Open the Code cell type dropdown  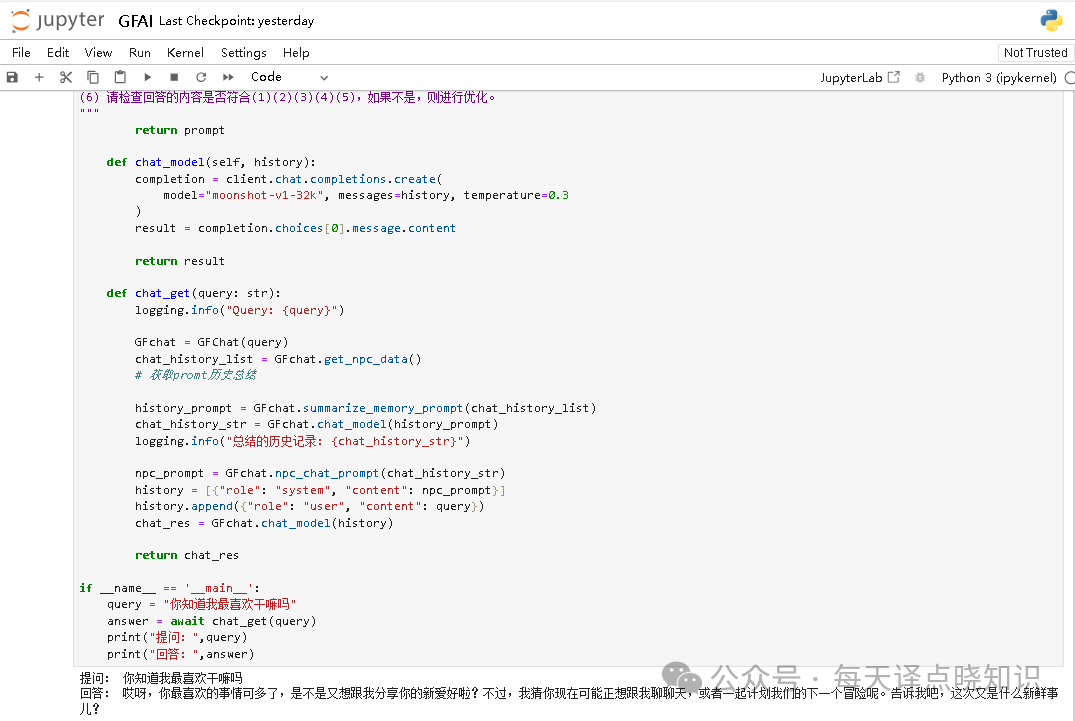(x=289, y=77)
